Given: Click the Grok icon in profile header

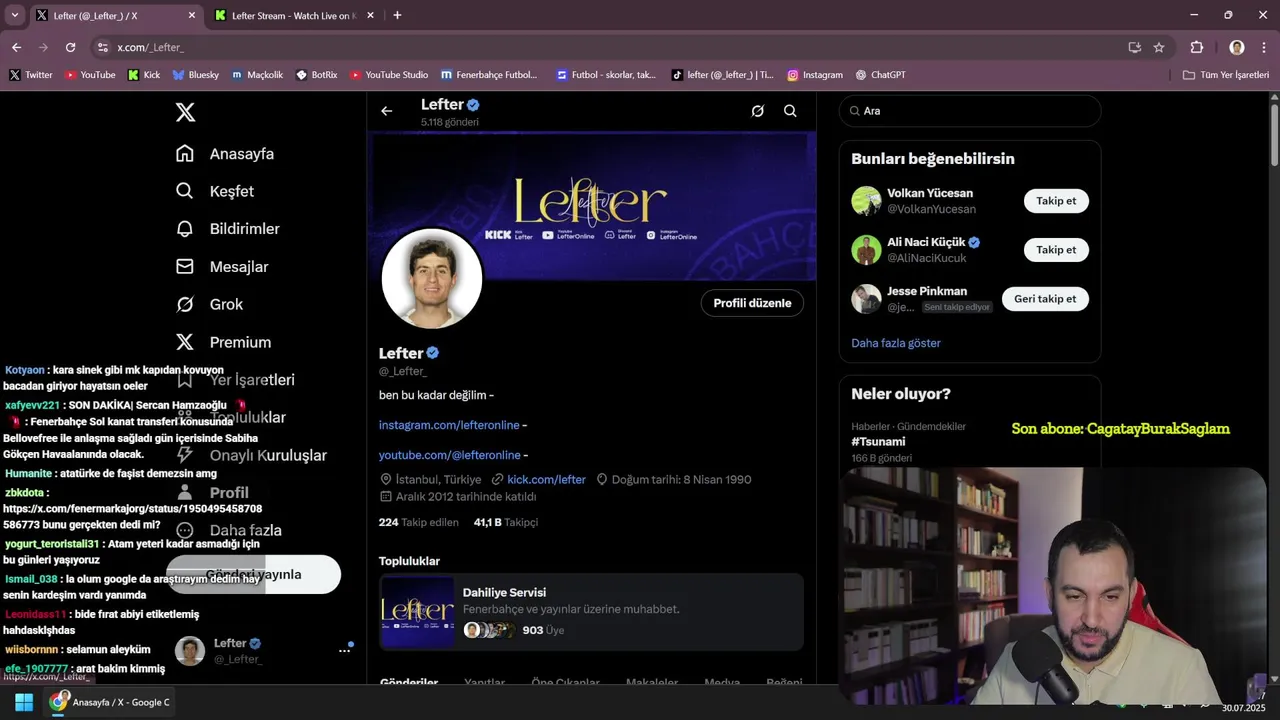Looking at the screenshot, I should pos(757,111).
